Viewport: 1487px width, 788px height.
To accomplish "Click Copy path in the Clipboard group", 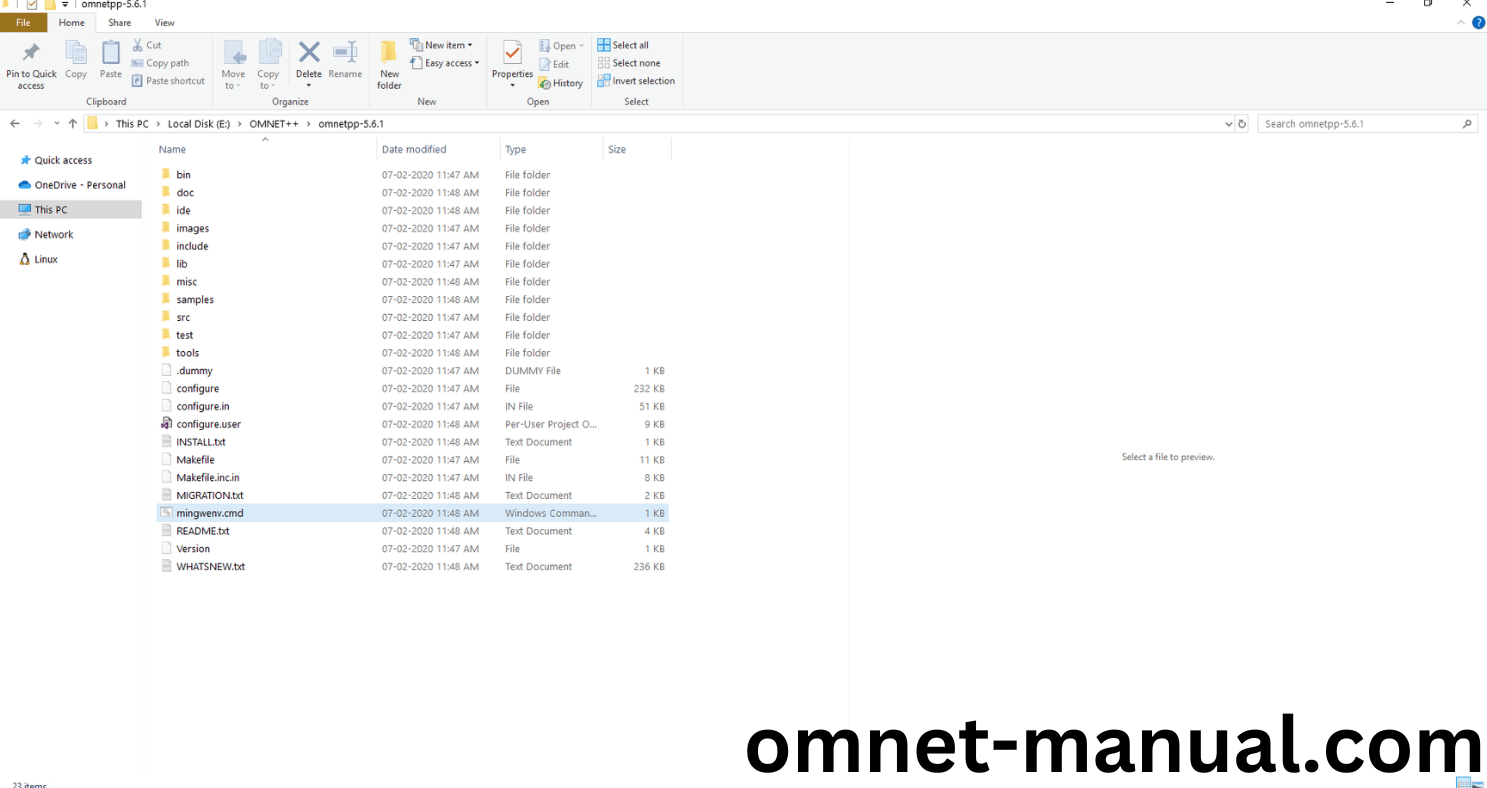I will (x=160, y=63).
